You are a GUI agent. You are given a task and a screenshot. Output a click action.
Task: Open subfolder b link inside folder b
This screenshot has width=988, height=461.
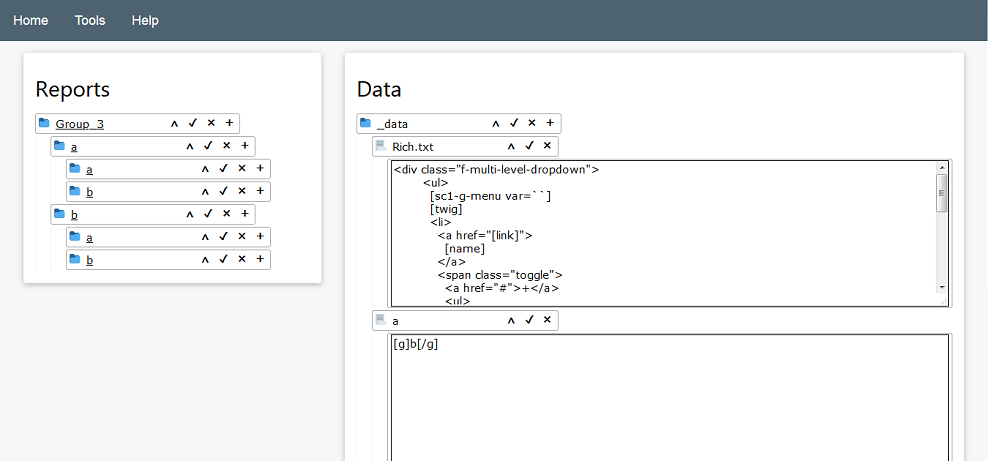(x=89, y=260)
